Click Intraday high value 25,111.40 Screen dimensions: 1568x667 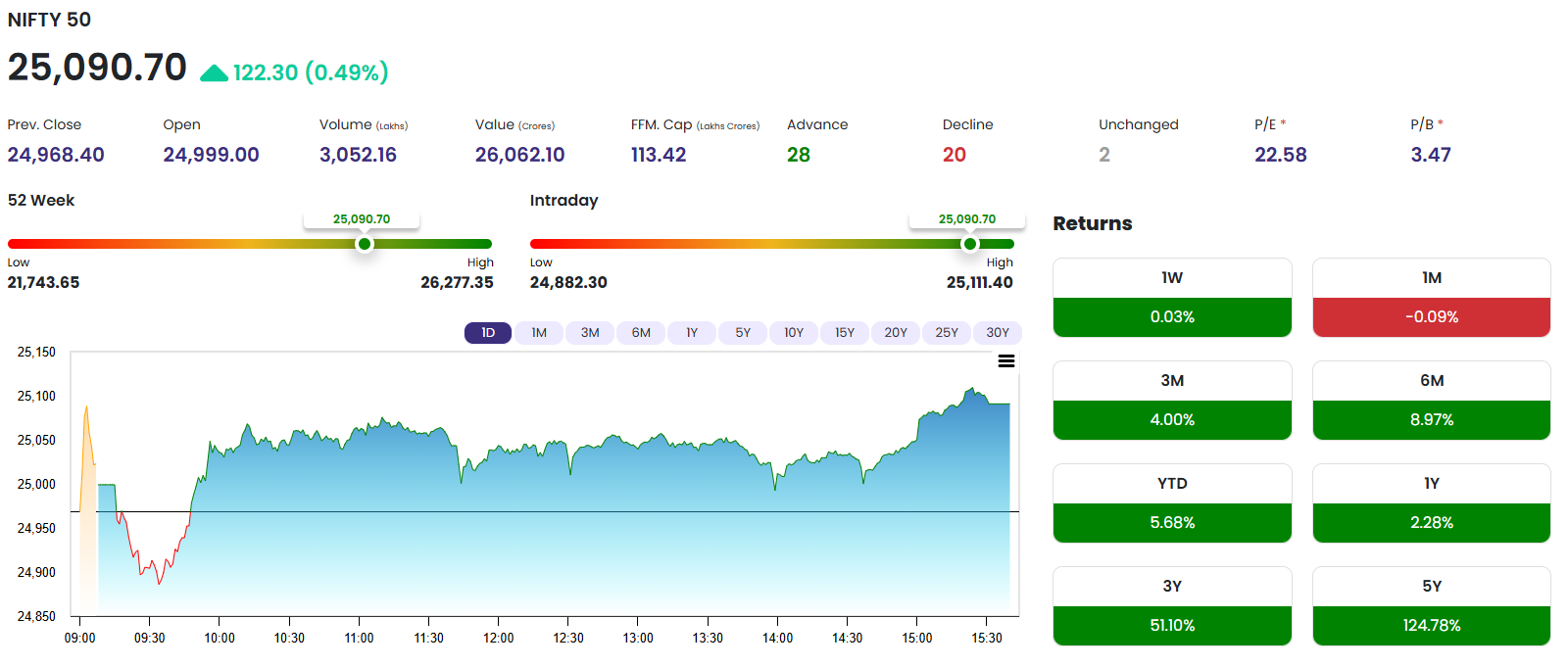pos(980,282)
